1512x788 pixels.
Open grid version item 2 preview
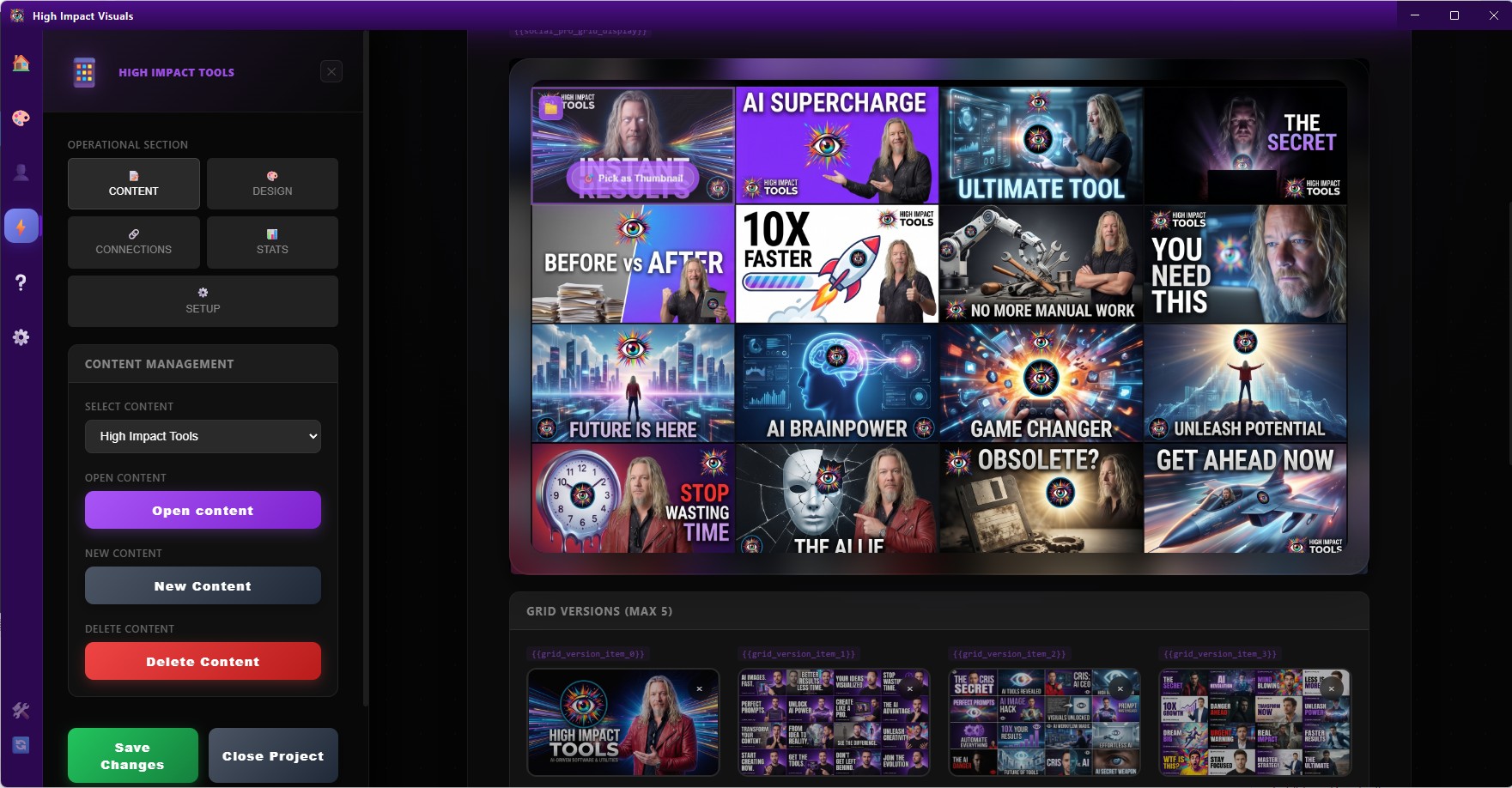[1044, 723]
